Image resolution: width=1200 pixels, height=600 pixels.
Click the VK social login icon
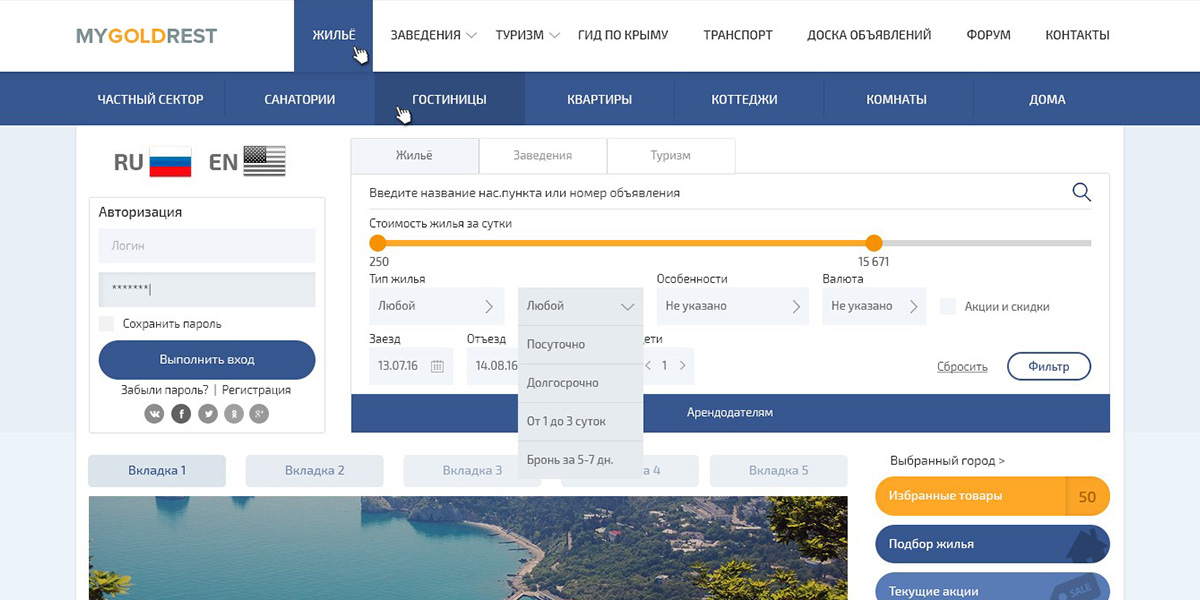pyautogui.click(x=154, y=413)
